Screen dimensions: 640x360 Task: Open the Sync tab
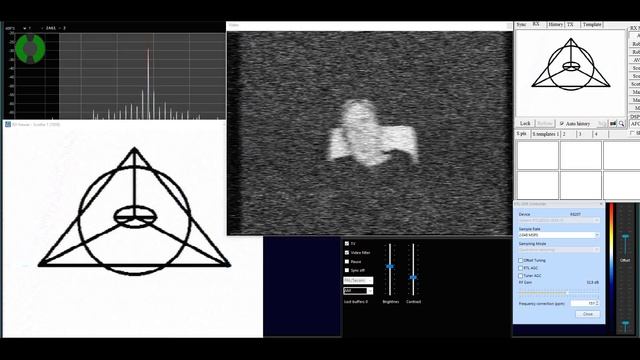[521, 24]
